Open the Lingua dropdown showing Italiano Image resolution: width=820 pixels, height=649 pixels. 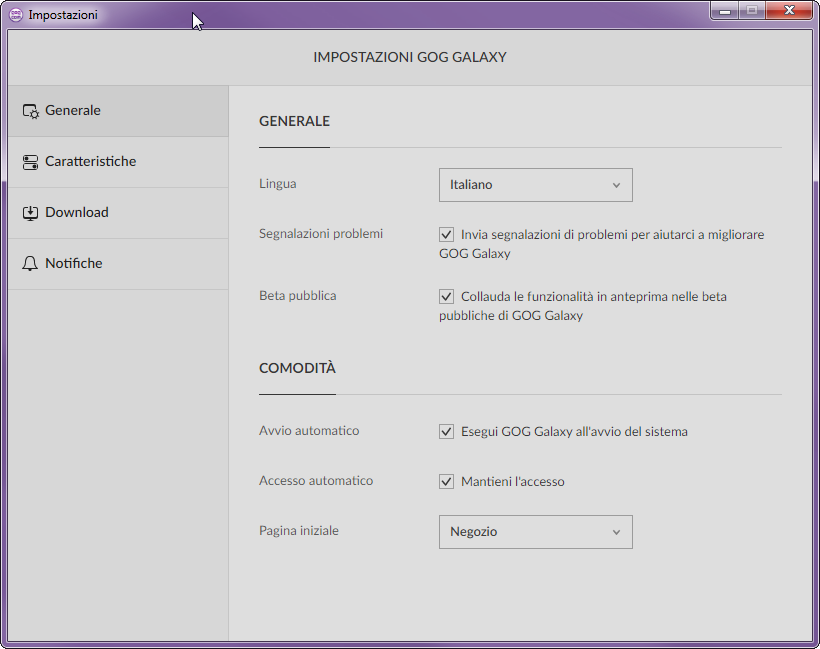(x=536, y=185)
